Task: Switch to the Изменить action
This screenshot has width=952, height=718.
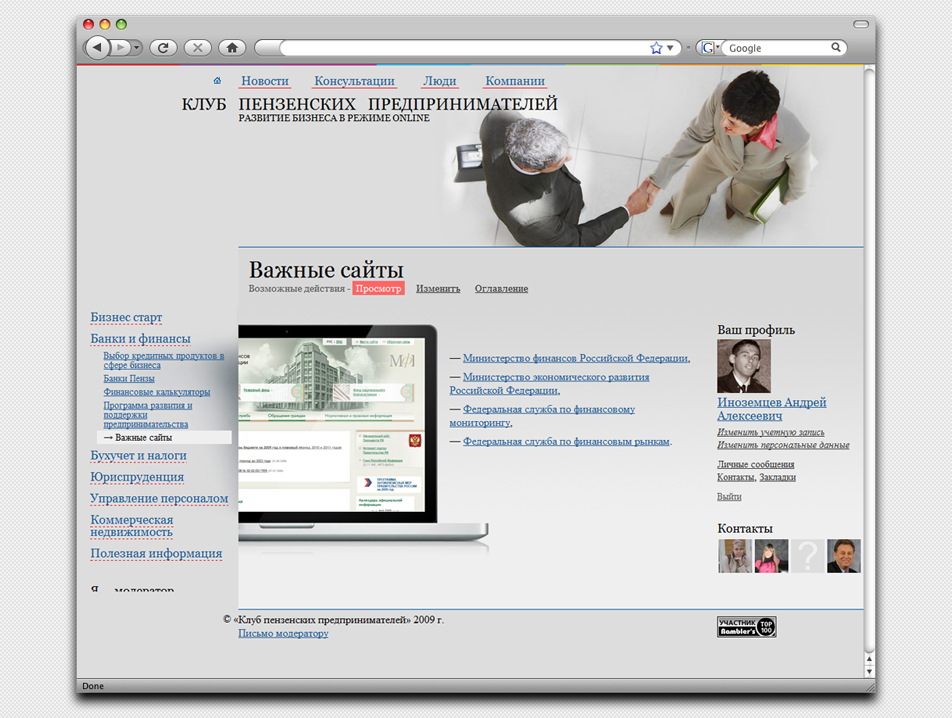Action: [438, 289]
